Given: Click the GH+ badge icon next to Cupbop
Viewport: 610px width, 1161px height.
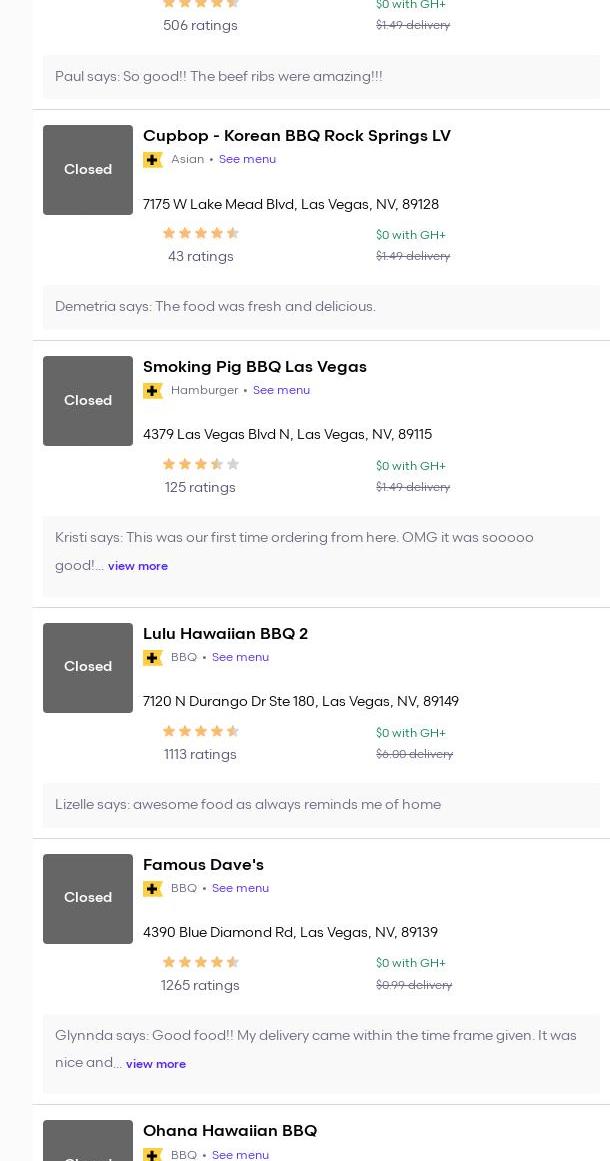Looking at the screenshot, I should click(153, 160).
